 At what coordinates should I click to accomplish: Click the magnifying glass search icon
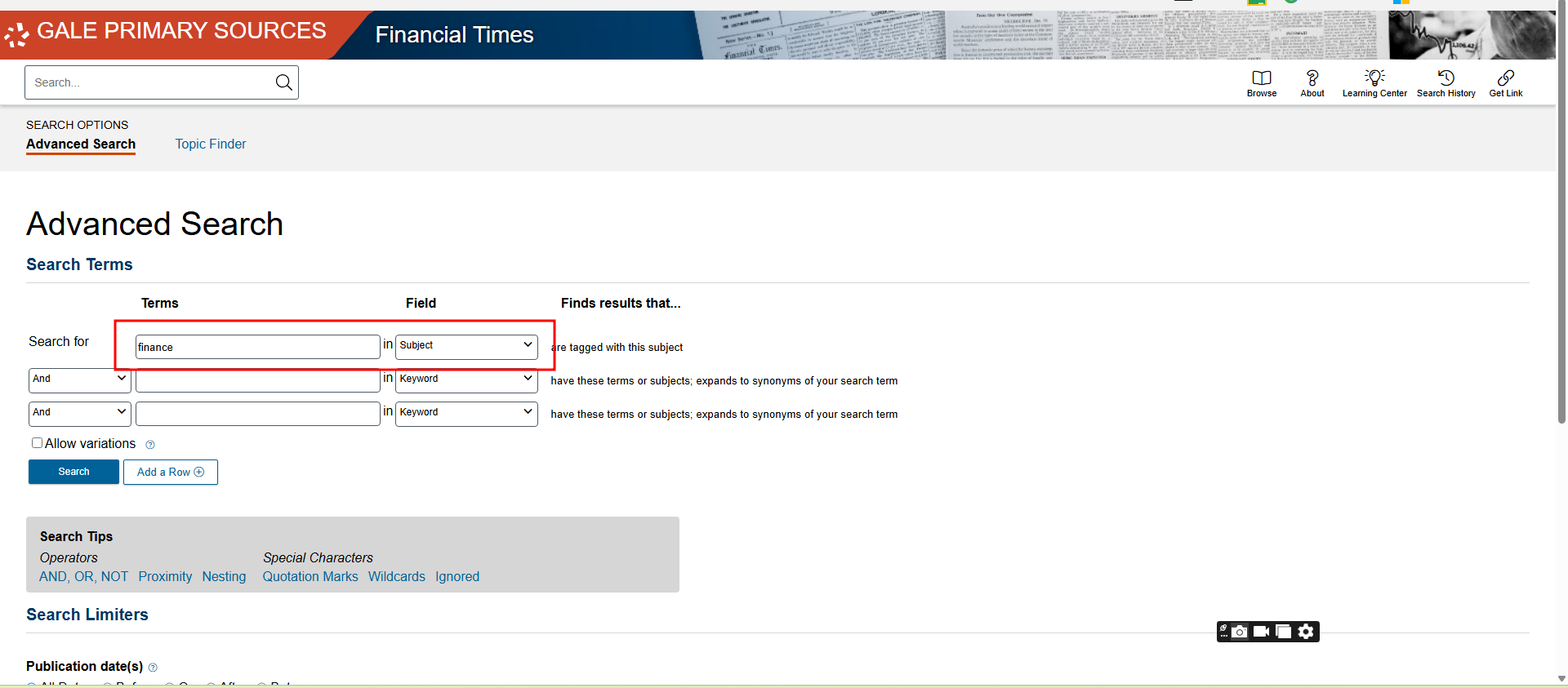pyautogui.click(x=283, y=82)
